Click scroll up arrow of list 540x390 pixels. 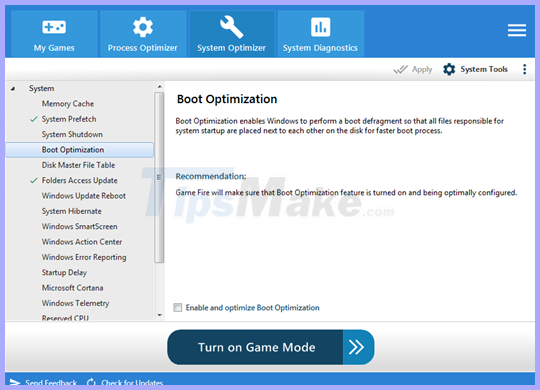click(159, 86)
